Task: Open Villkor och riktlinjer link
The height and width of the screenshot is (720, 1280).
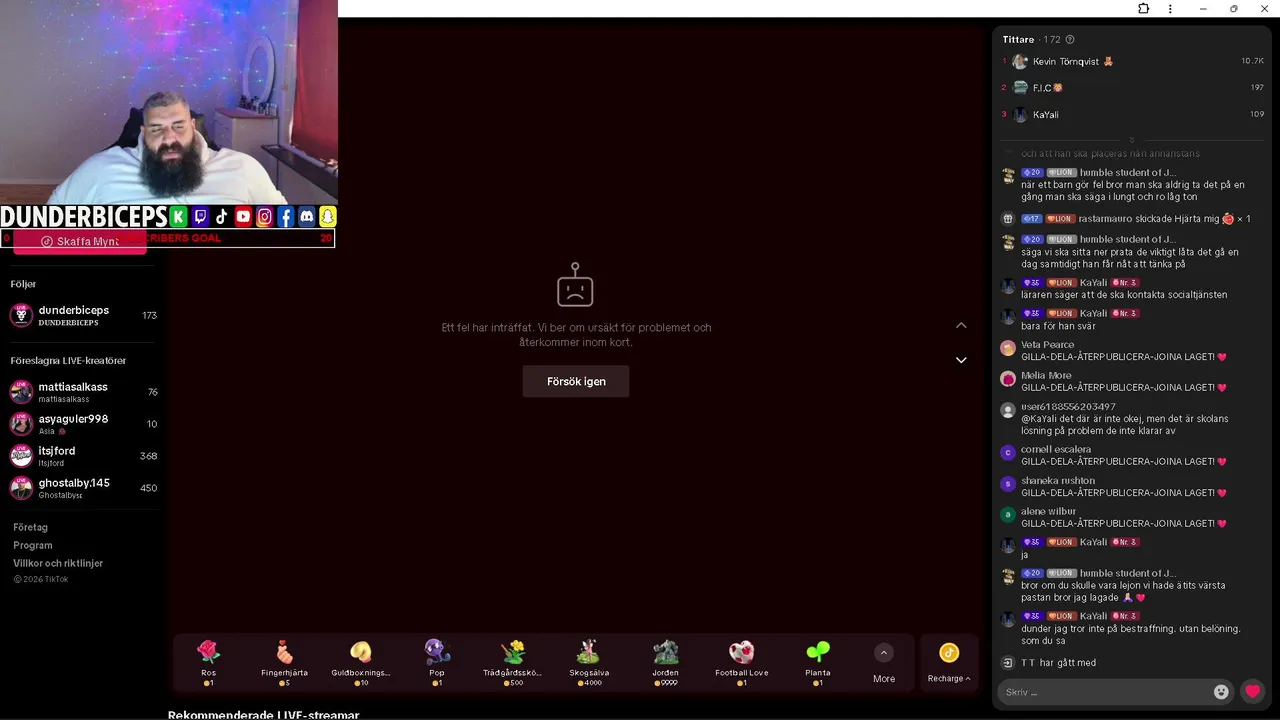Action: tap(58, 563)
